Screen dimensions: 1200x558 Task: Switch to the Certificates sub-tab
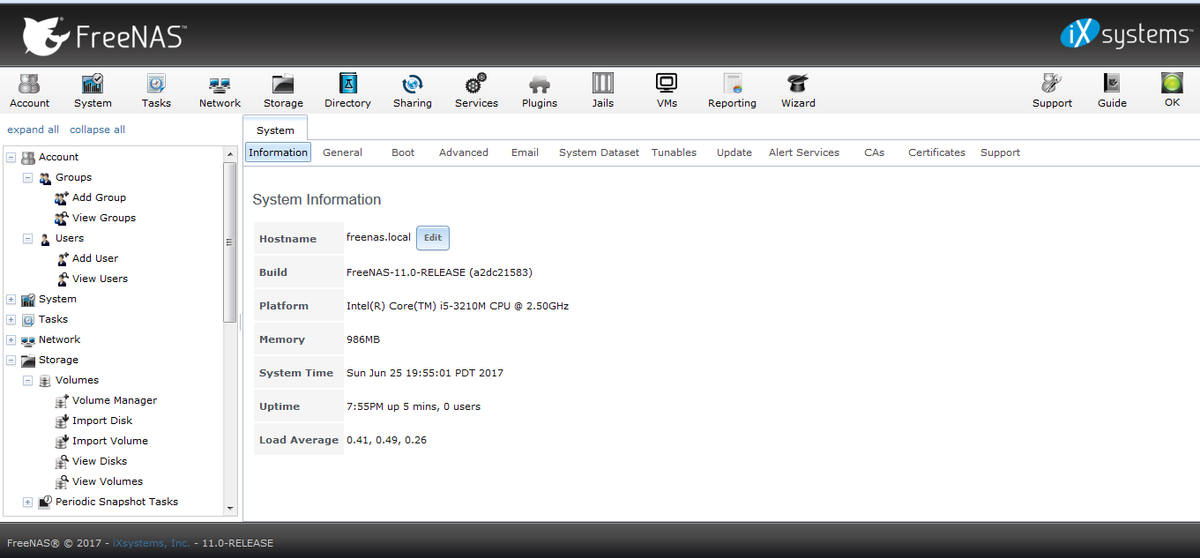tap(937, 152)
